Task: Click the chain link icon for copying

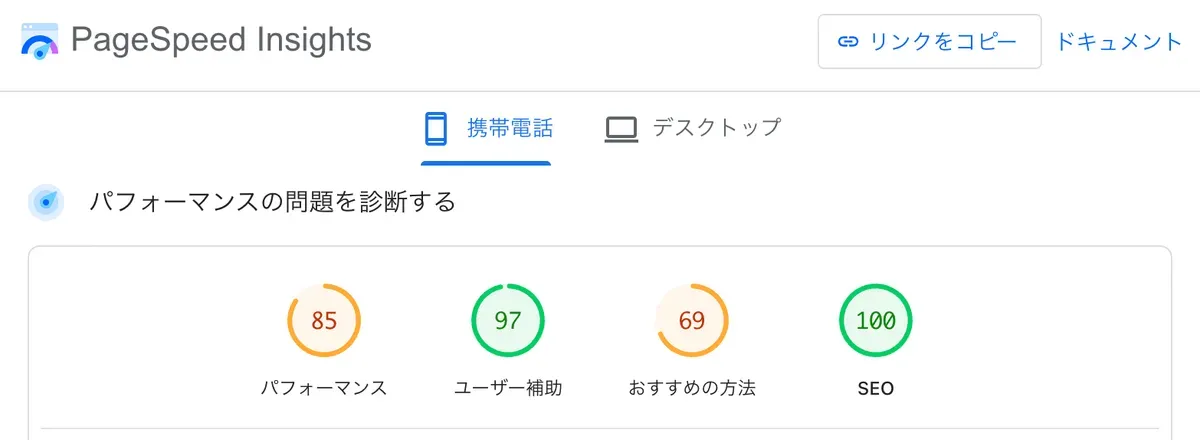Action: point(848,41)
